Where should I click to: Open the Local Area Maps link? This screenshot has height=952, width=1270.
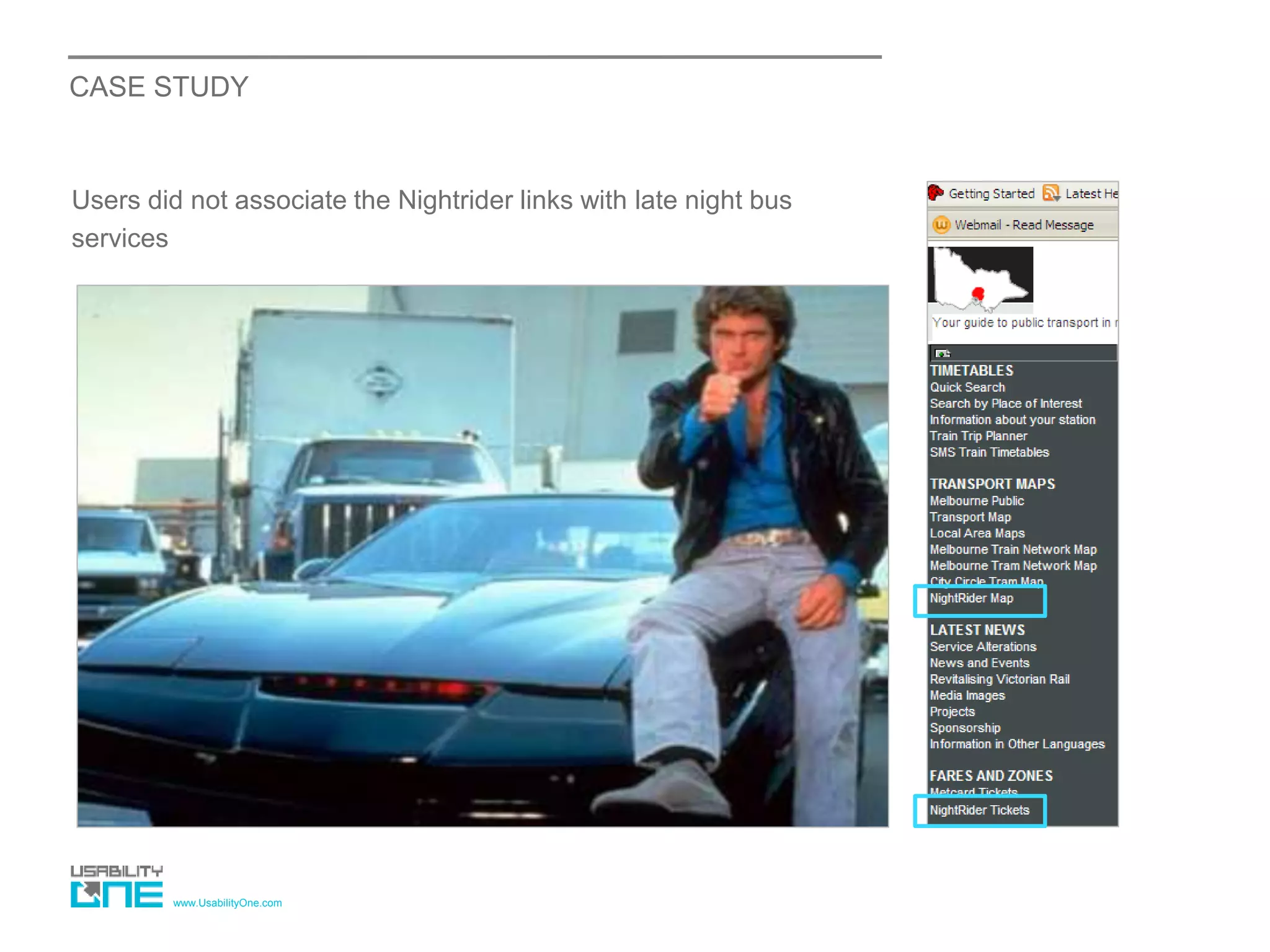click(977, 533)
